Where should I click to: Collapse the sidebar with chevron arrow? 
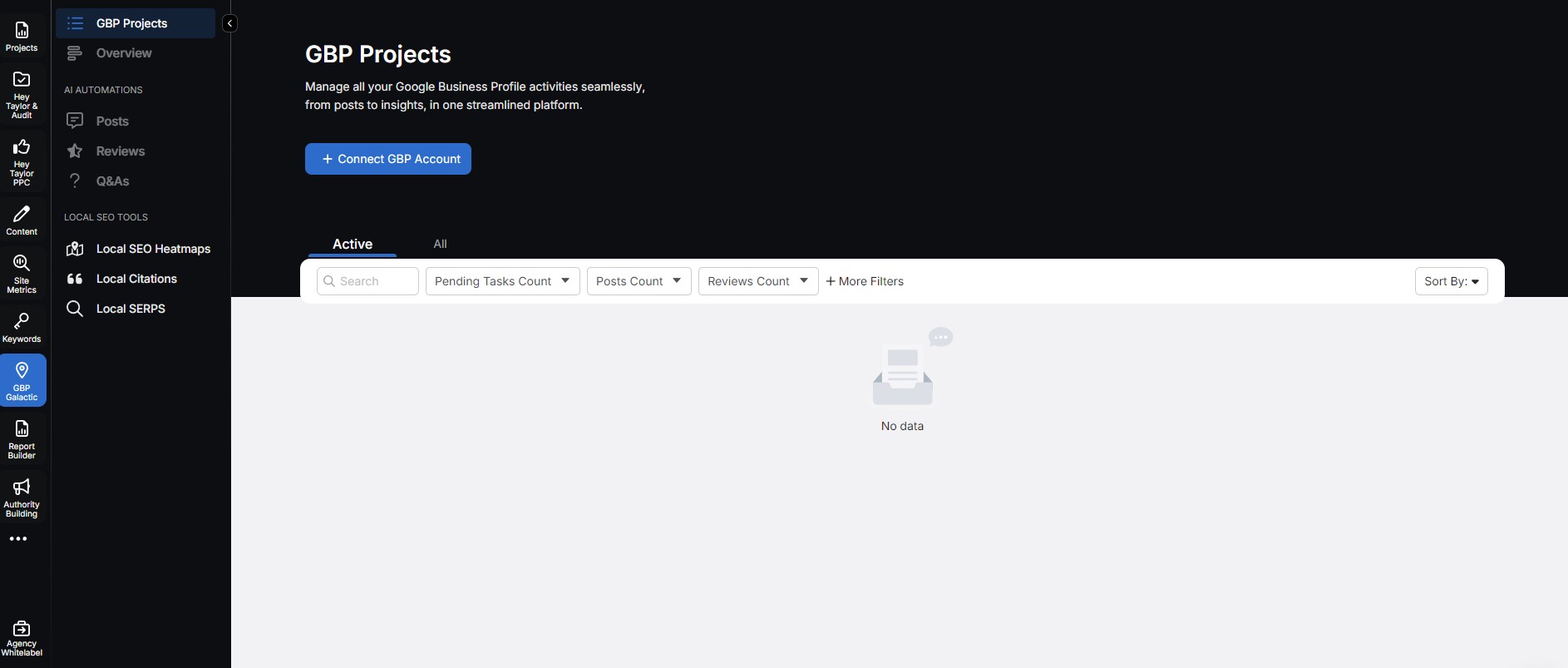click(229, 23)
